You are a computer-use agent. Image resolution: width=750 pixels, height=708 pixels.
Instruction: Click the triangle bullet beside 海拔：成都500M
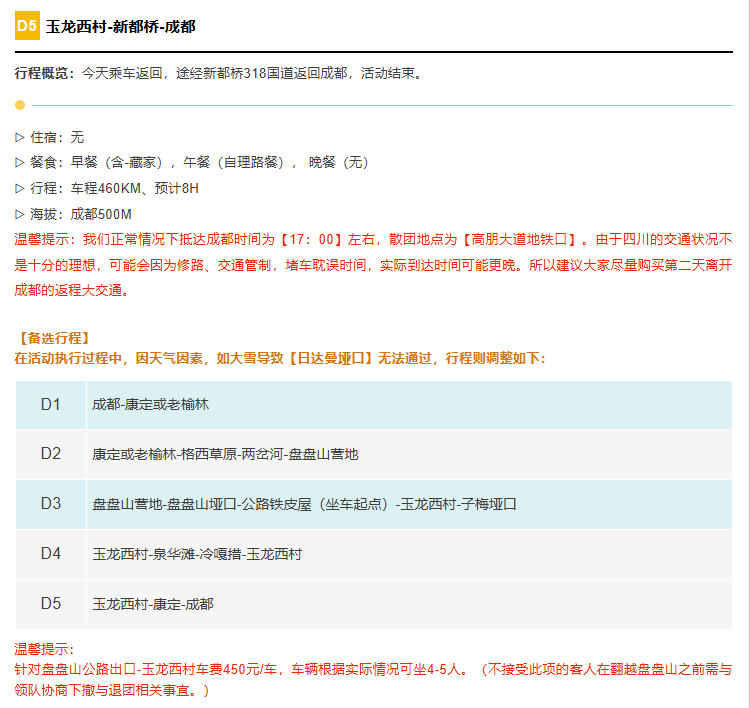(20, 214)
